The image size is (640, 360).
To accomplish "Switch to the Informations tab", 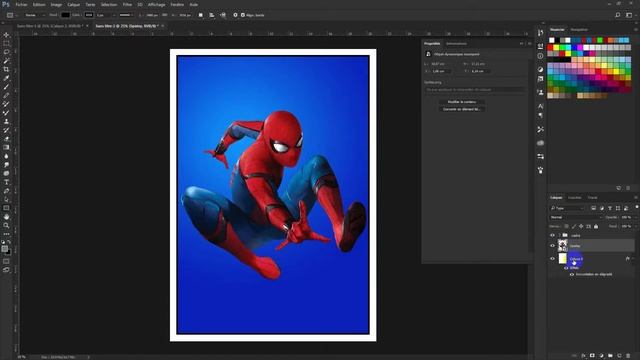I will [456, 44].
